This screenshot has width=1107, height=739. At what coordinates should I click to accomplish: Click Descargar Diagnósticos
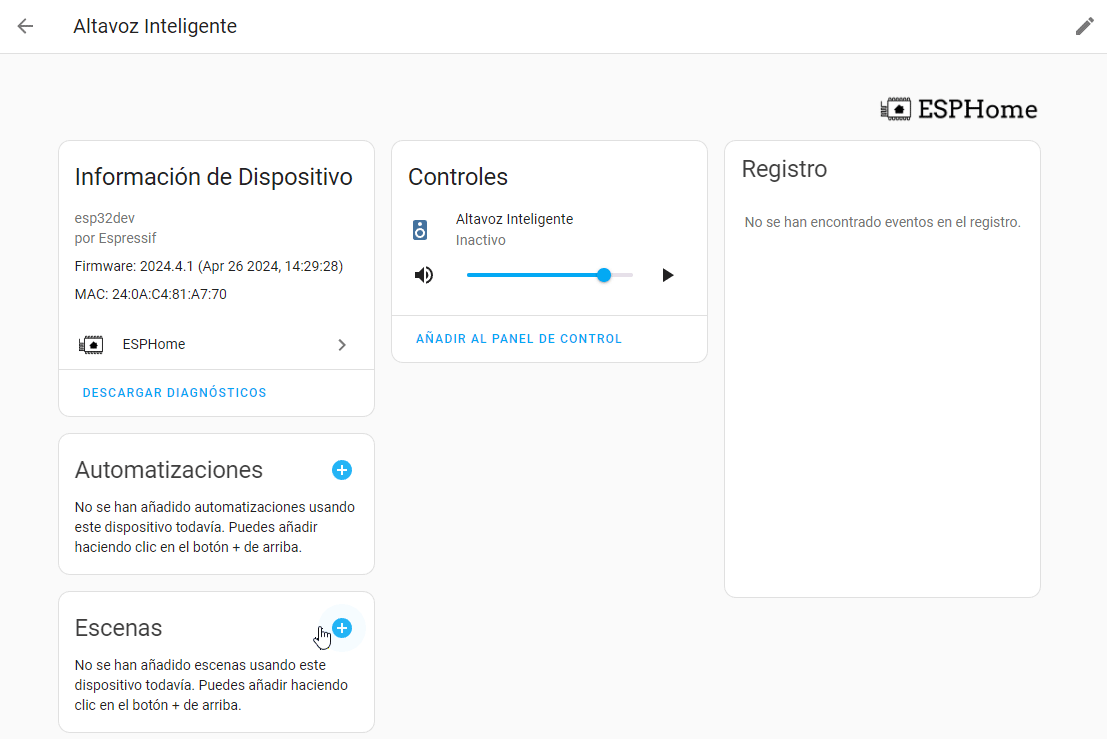tap(174, 393)
